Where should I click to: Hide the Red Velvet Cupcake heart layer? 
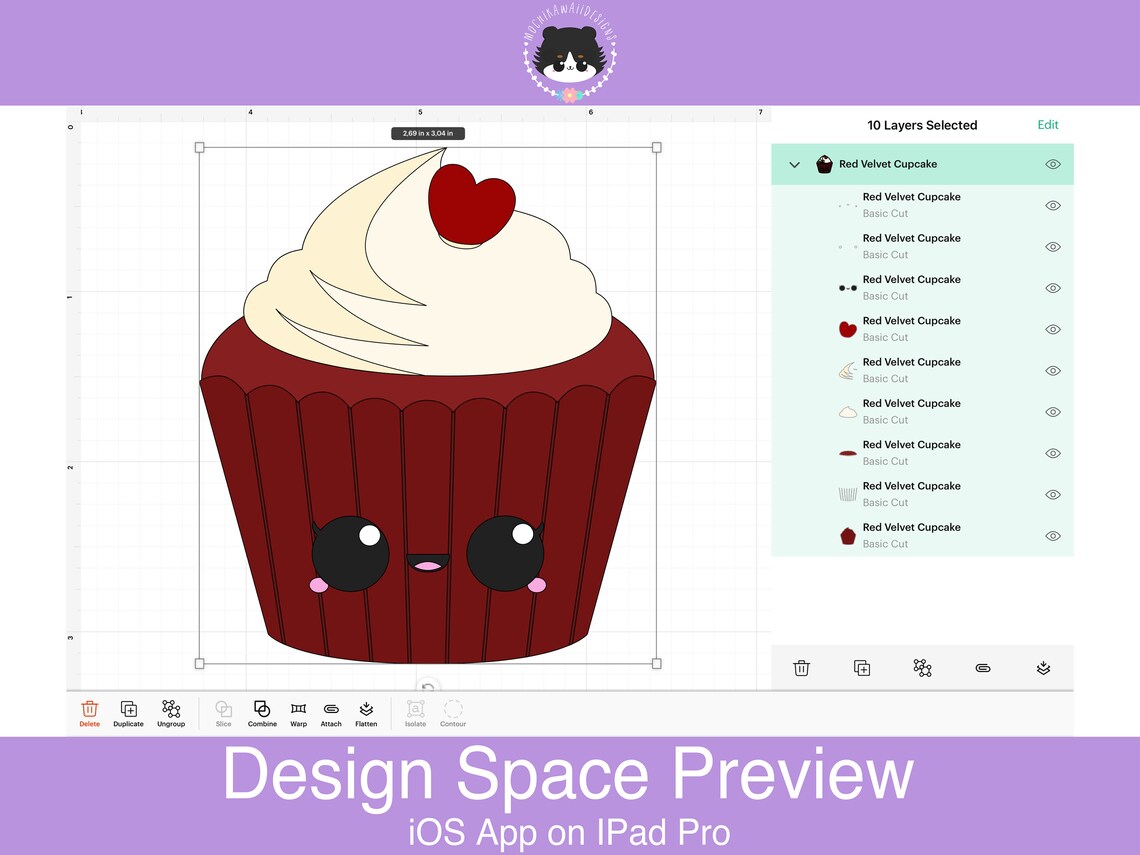coord(1052,329)
